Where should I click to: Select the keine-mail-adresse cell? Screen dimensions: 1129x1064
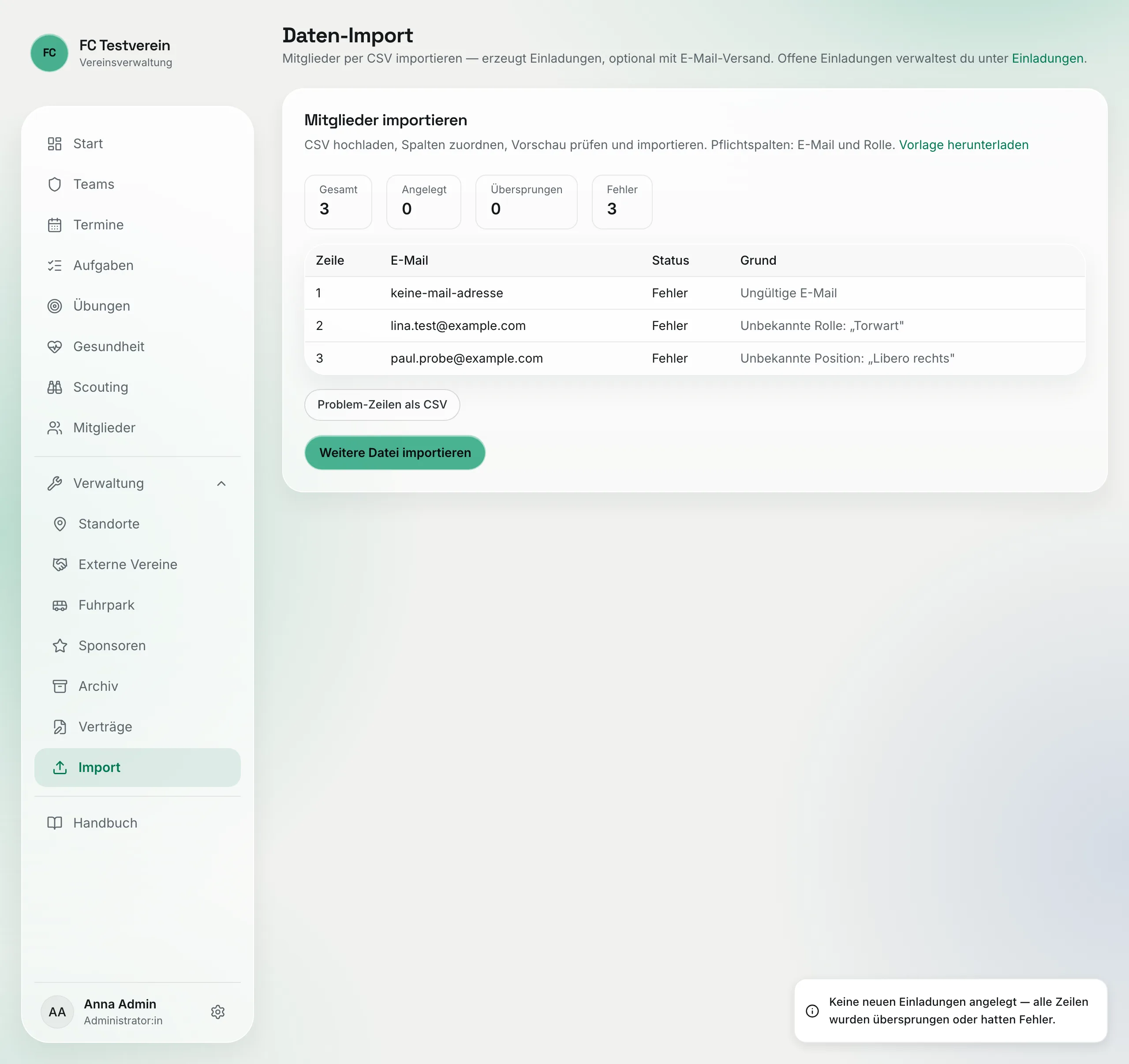tap(446, 293)
